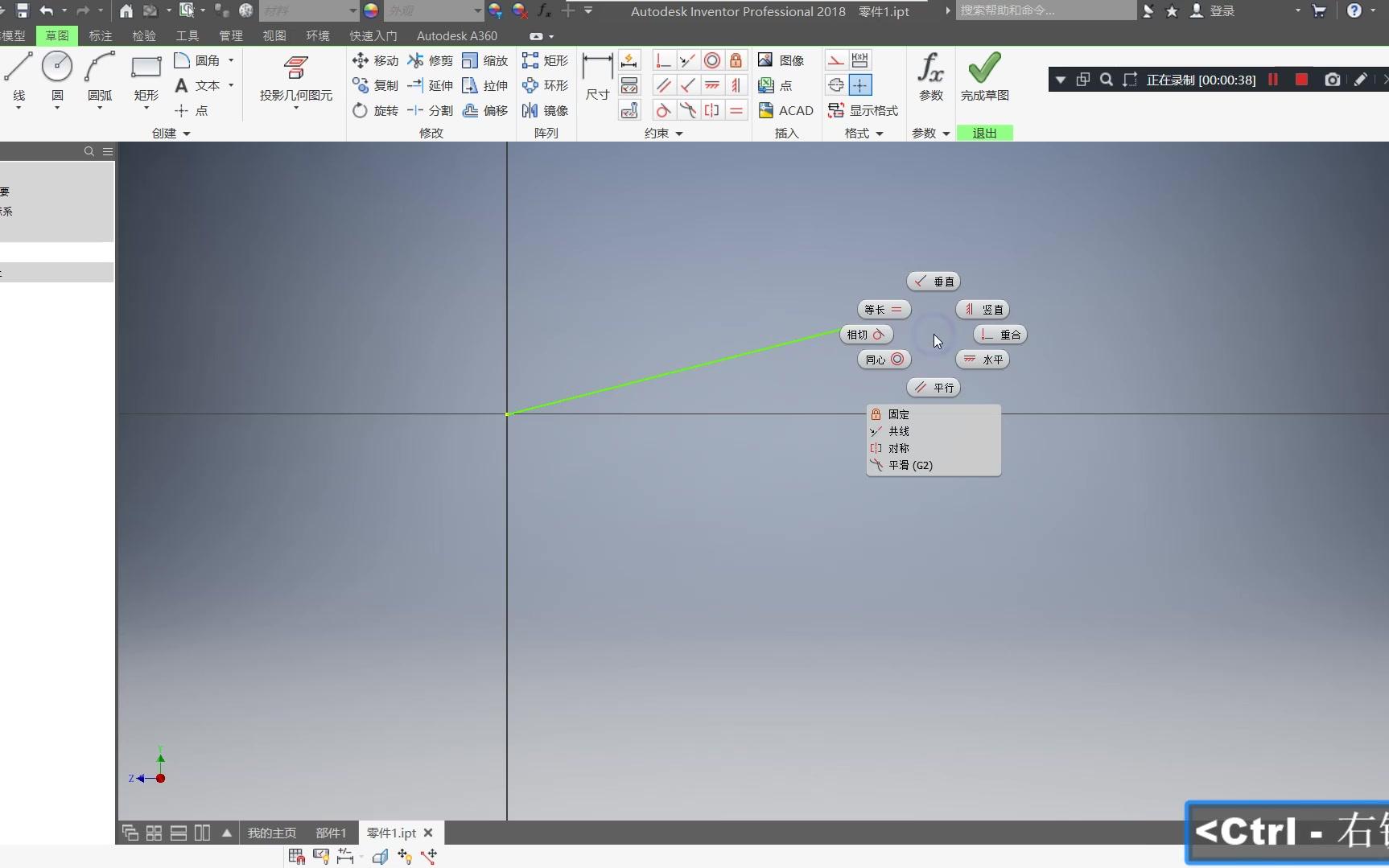Click the ACAD insert button
Image resolution: width=1389 pixels, height=868 pixels.
[786, 110]
